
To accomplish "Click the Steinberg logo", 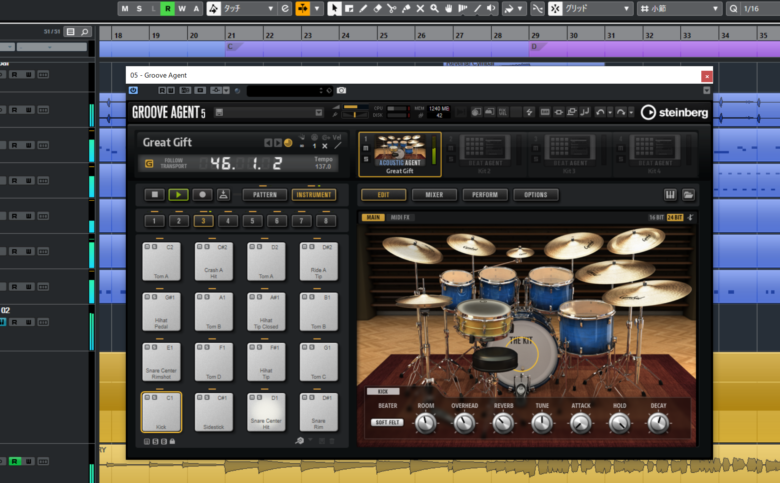I will point(674,112).
